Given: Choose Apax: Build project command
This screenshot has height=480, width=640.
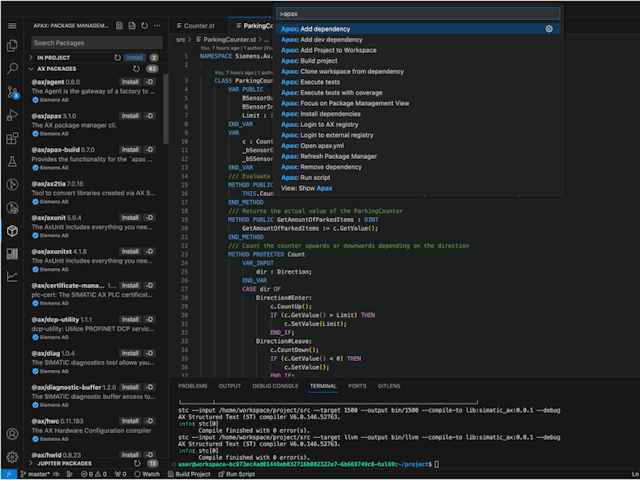Looking at the screenshot, I should (418, 61).
